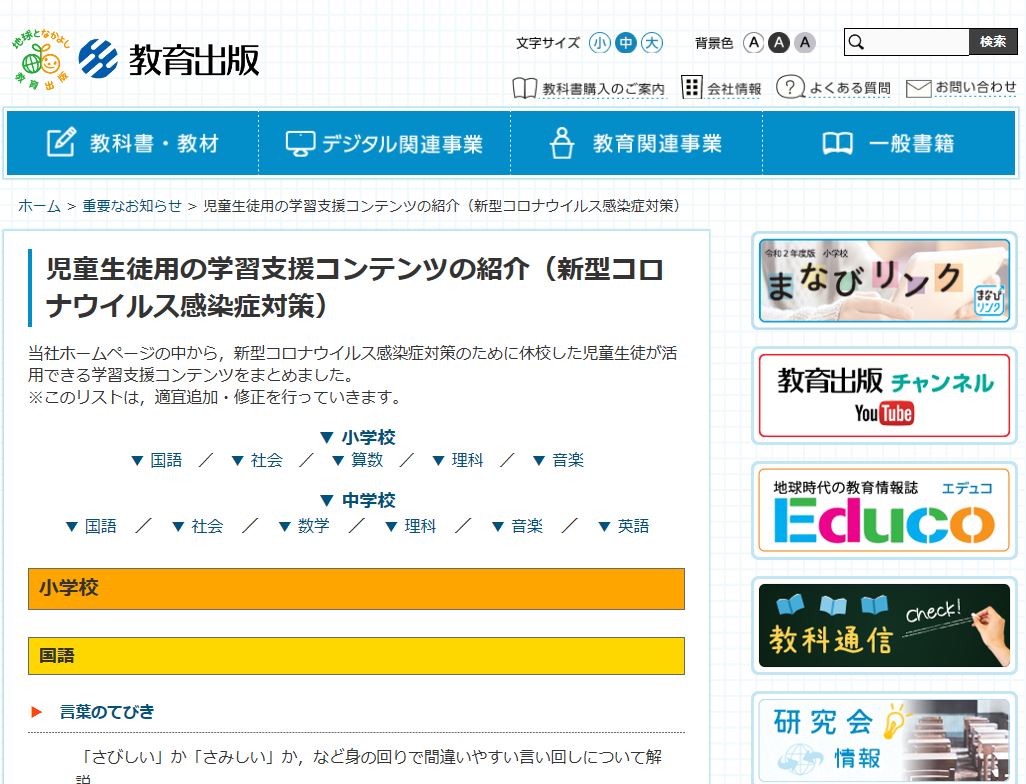1026x784 pixels.
Task: Set text size to 大
Action: point(652,42)
